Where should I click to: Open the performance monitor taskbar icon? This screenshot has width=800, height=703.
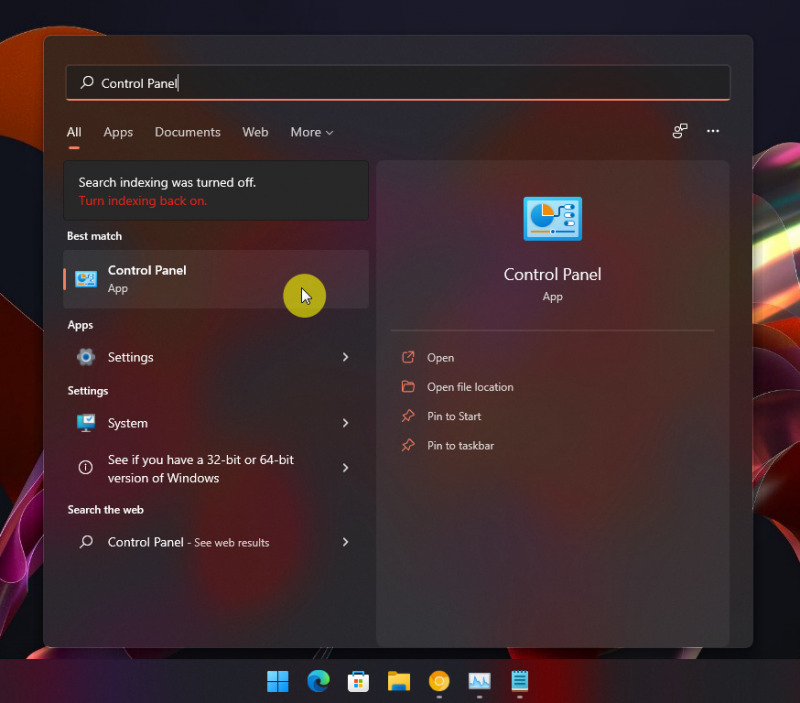click(x=479, y=681)
